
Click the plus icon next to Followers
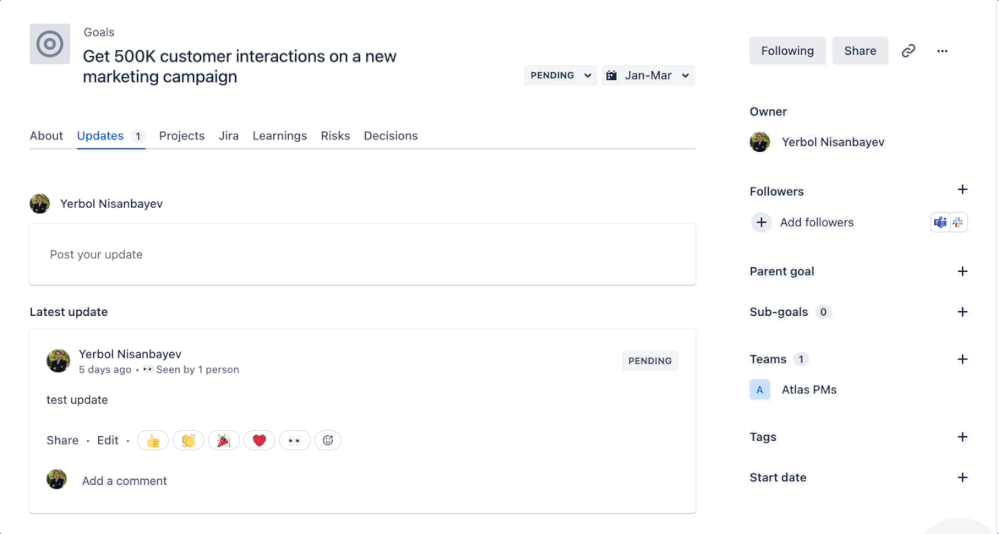962,190
